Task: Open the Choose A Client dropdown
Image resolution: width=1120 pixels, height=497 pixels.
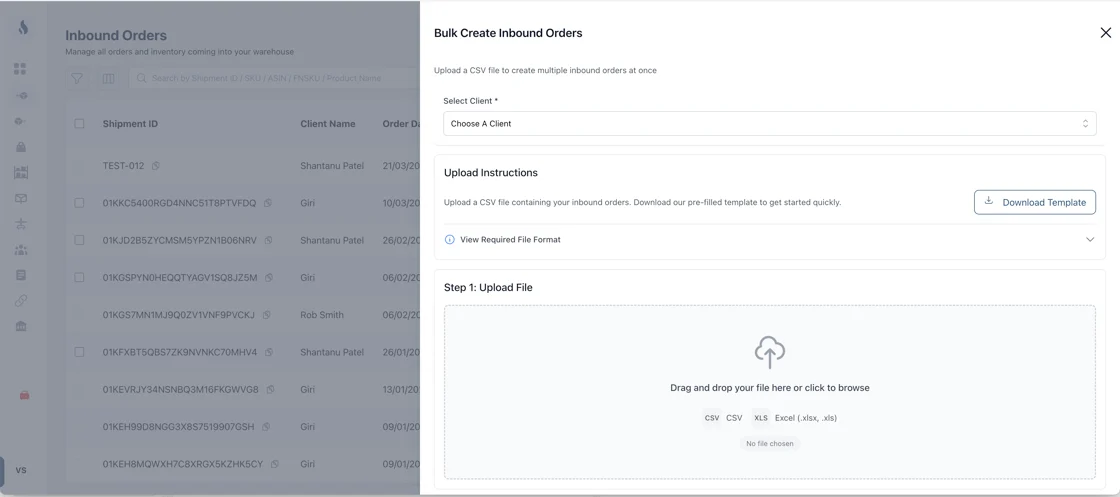Action: point(769,124)
